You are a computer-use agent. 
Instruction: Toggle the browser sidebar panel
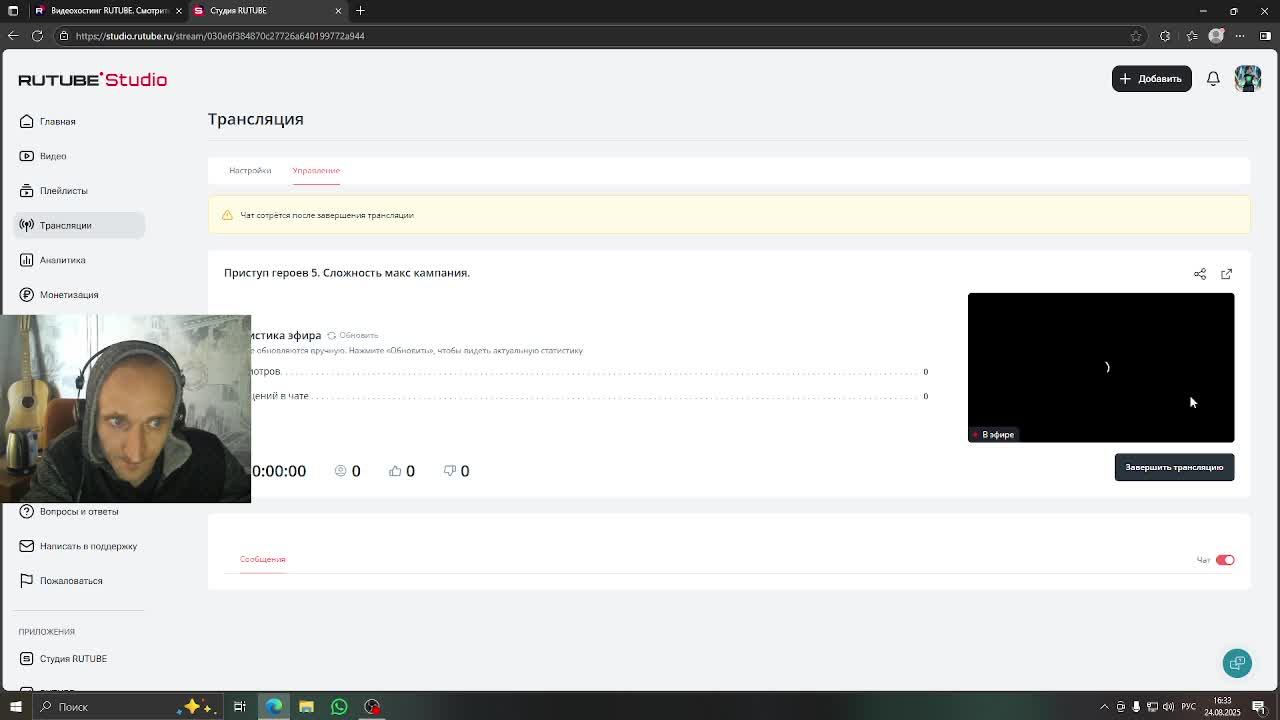1265,36
